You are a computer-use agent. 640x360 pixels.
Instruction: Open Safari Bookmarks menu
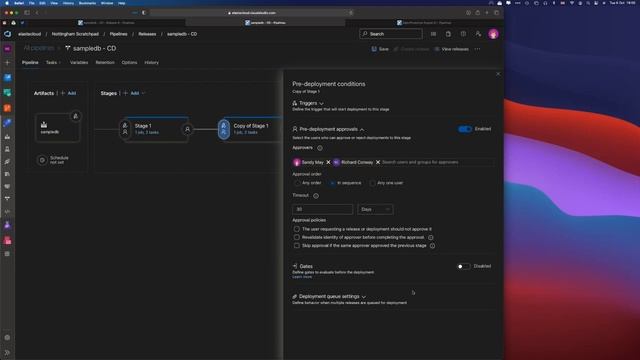[87, 3]
